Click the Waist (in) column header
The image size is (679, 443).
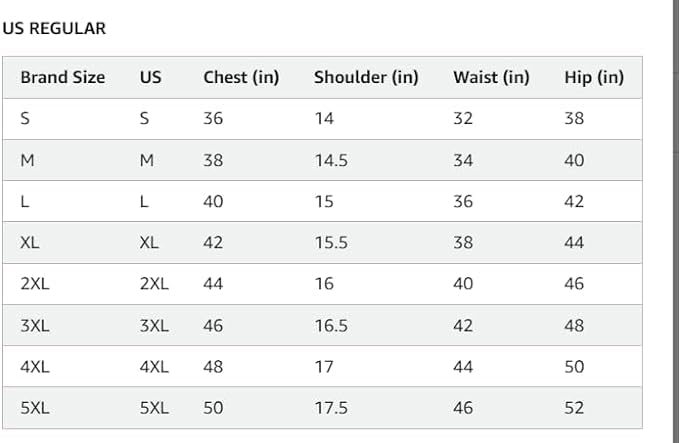[x=491, y=77]
